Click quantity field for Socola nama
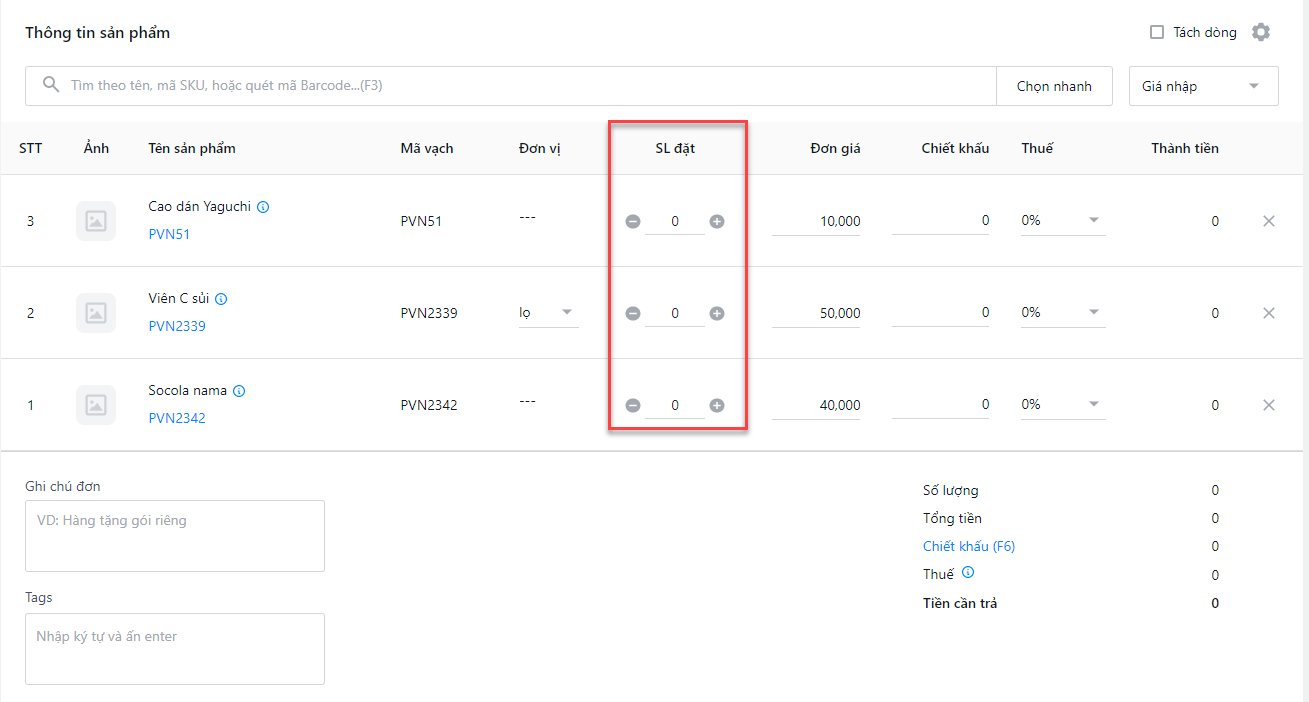The image size is (1309, 702). 675,405
